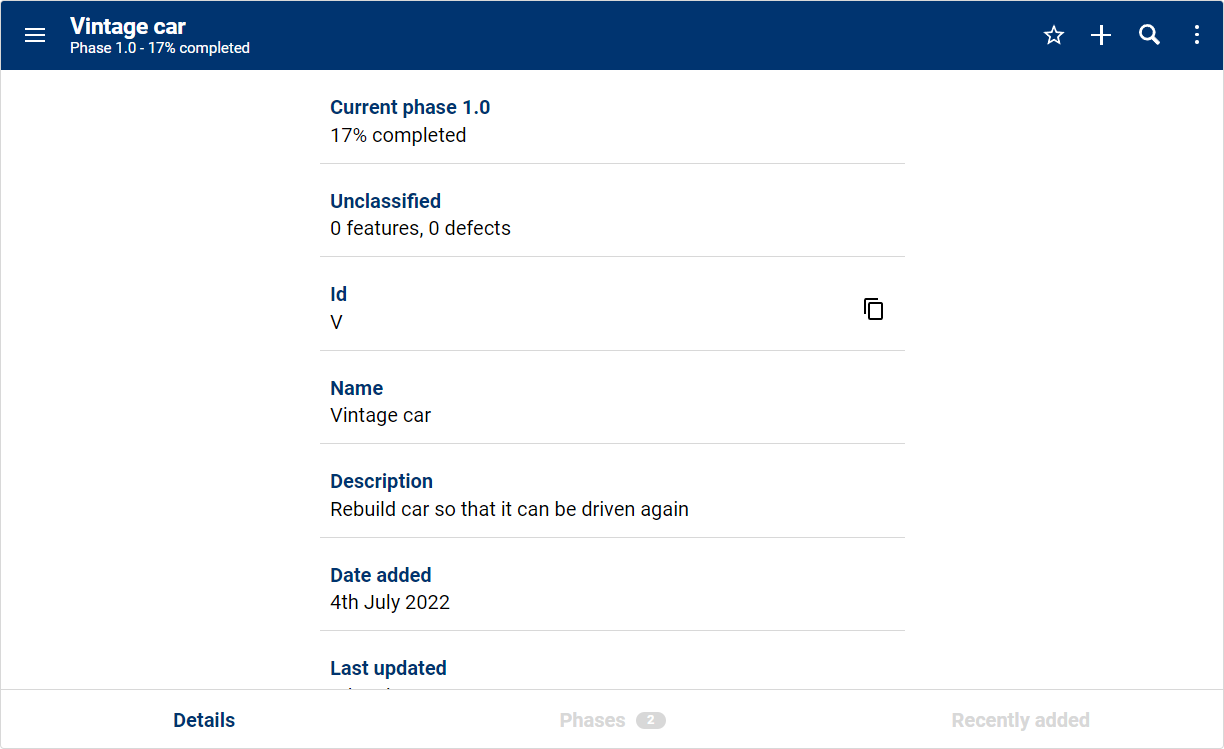Switch to the Details tab

(204, 720)
